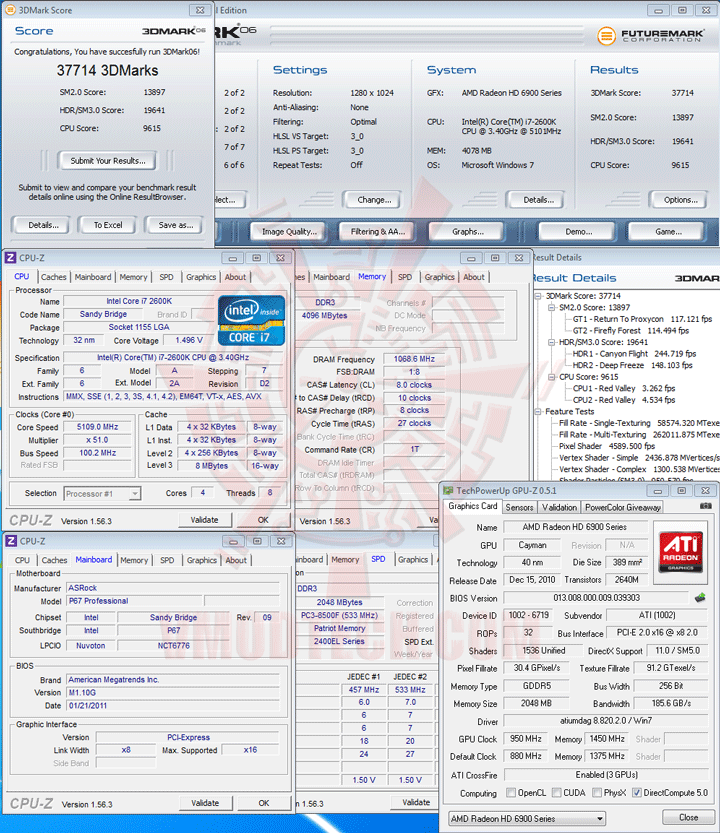
Task: Select HDR2 - Deep Freeze result row
Action: [632, 365]
